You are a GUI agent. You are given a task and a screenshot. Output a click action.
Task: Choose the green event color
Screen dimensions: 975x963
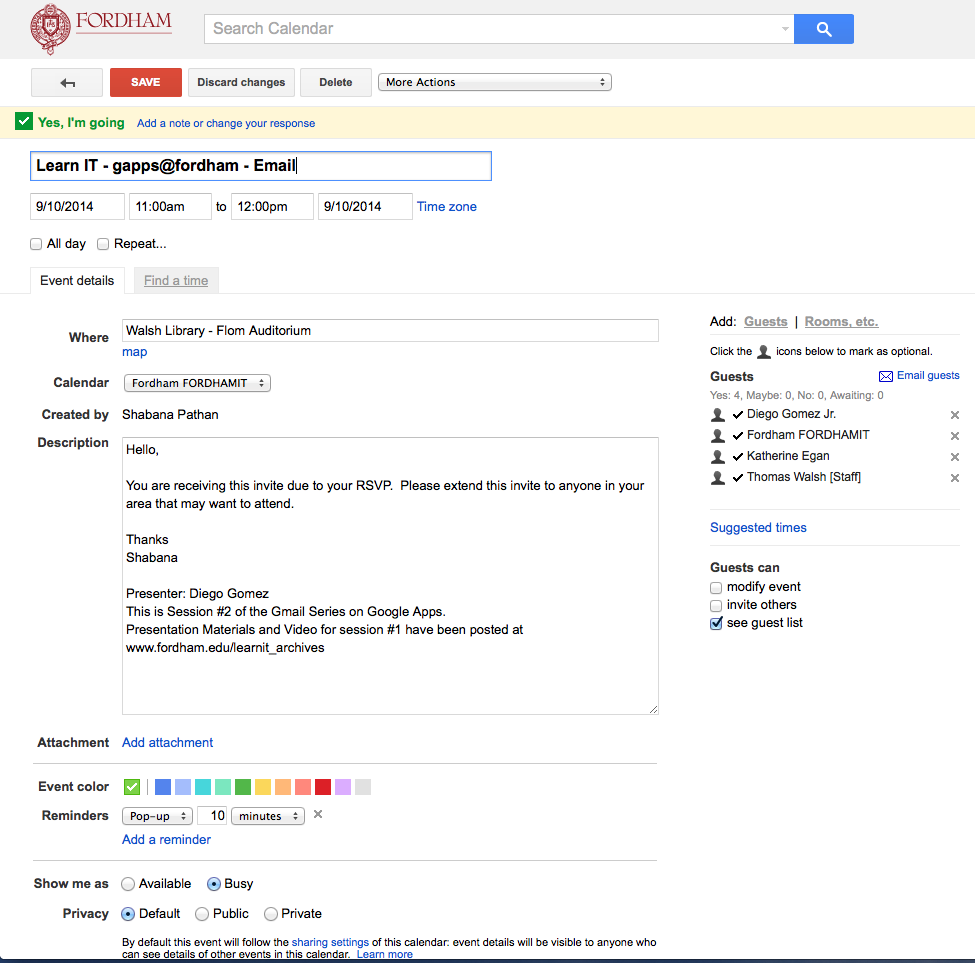tap(243, 787)
